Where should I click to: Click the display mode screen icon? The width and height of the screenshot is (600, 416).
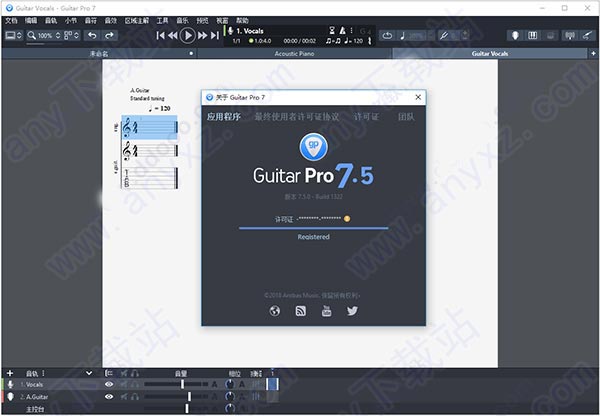click(10, 36)
